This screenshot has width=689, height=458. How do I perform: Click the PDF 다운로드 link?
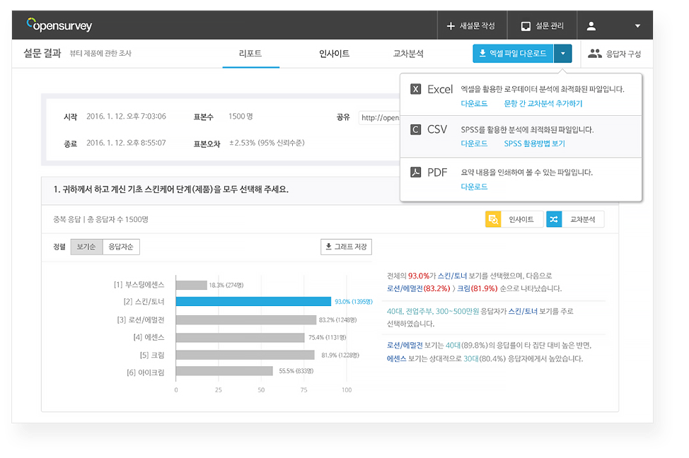coord(474,186)
